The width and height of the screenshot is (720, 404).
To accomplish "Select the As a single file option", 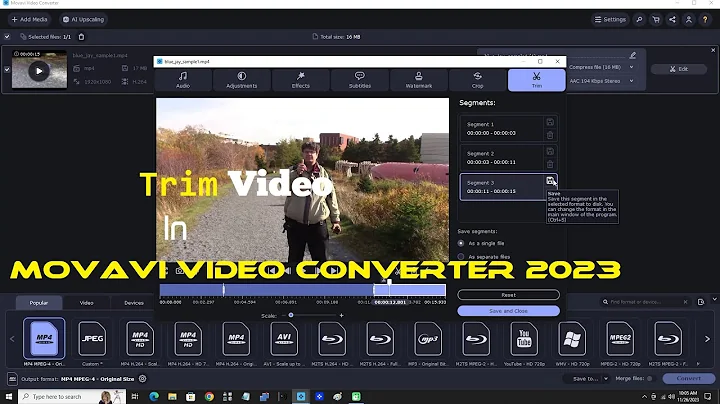I will pyautogui.click(x=461, y=243).
